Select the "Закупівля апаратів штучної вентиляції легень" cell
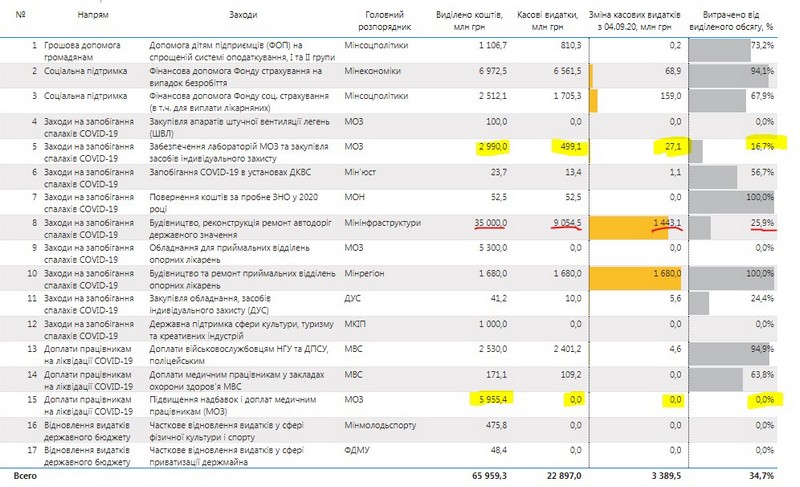800x487 pixels. click(240, 122)
